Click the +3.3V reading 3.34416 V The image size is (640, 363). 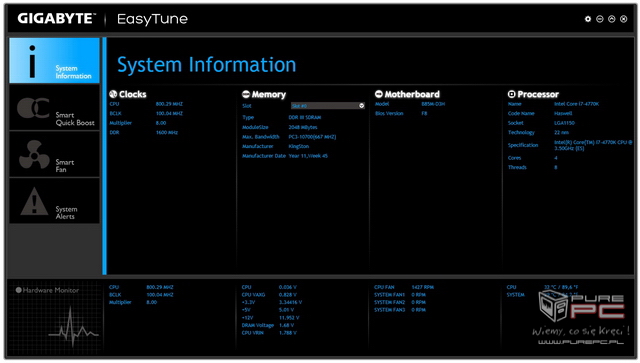290,302
